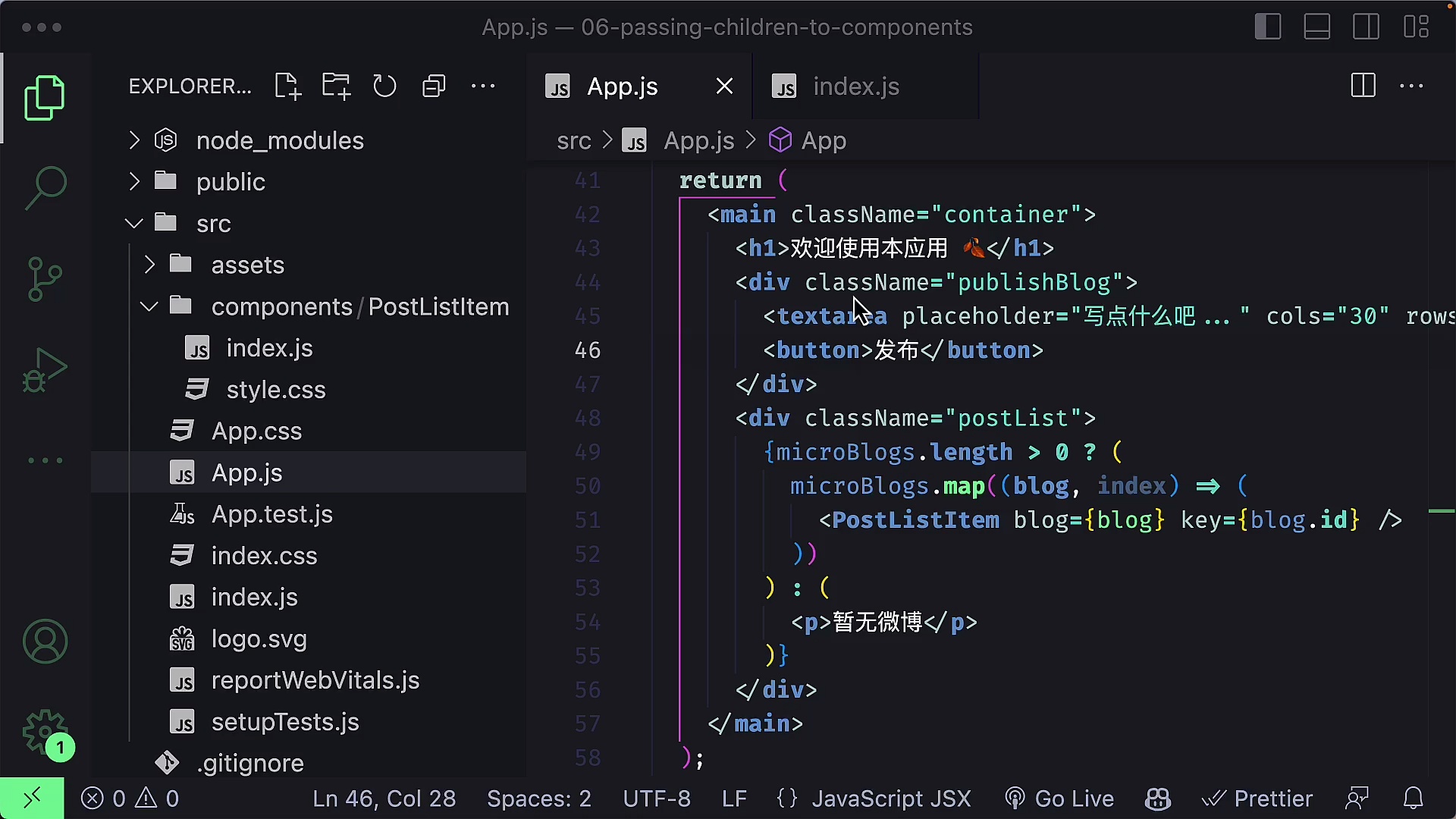This screenshot has height=819, width=1456.
Task: Toggle primary side bar visibility
Action: coord(1268,27)
